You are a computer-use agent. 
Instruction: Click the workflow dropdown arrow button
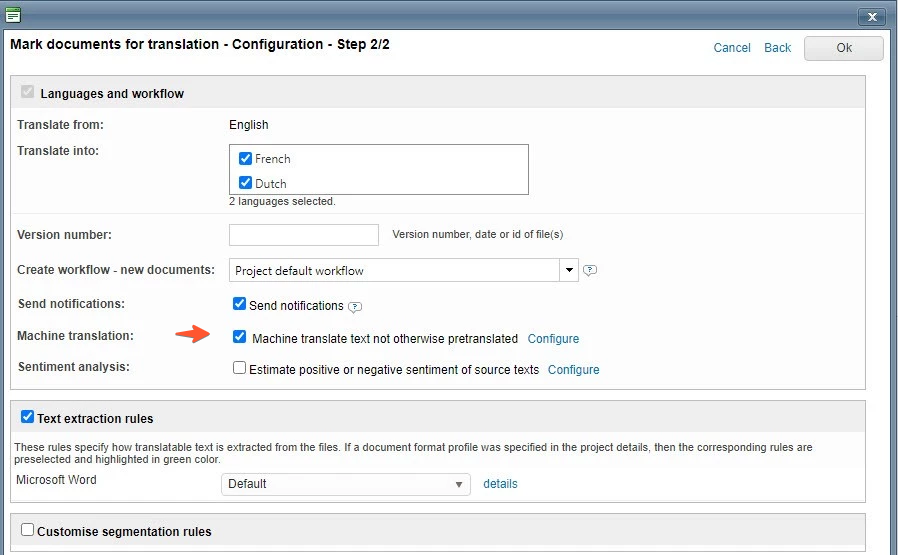click(x=569, y=270)
